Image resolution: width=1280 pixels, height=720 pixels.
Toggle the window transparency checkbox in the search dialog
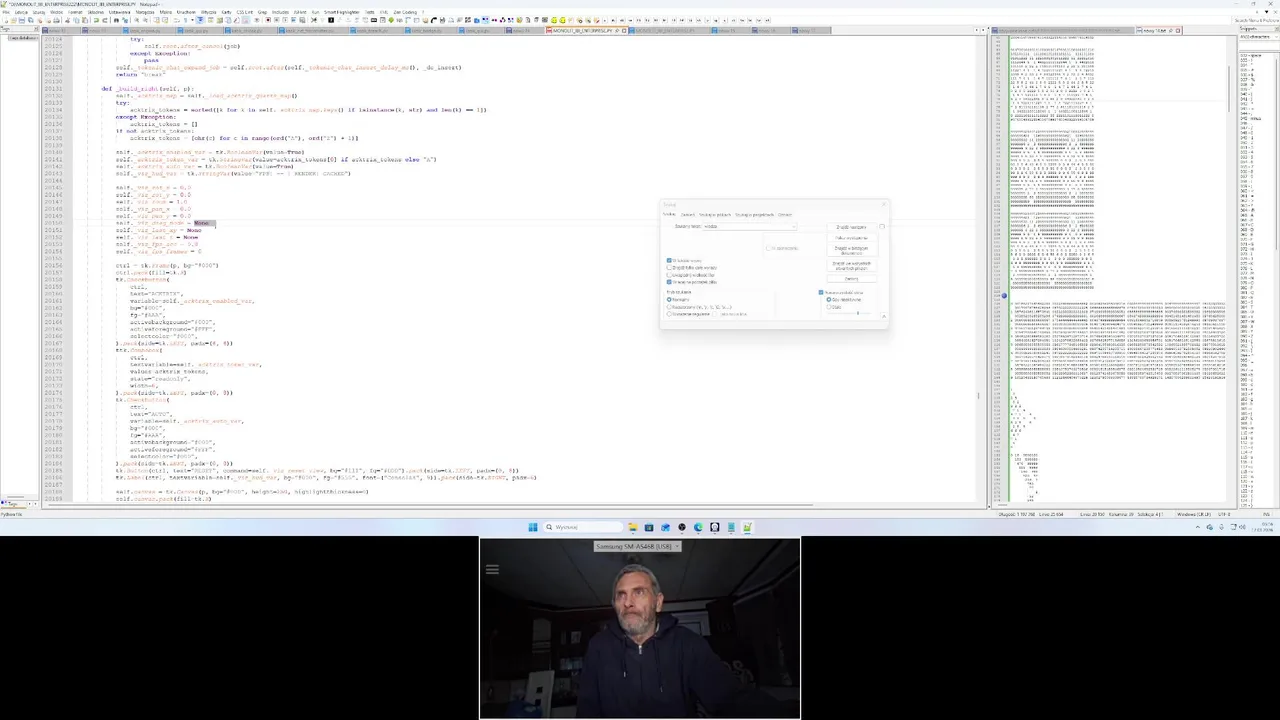(821, 292)
